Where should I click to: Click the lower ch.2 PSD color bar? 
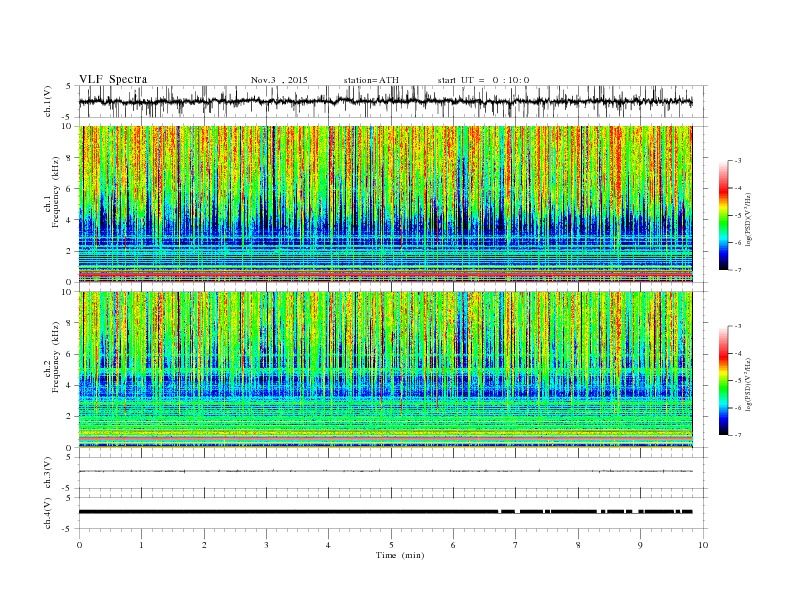pos(723,381)
